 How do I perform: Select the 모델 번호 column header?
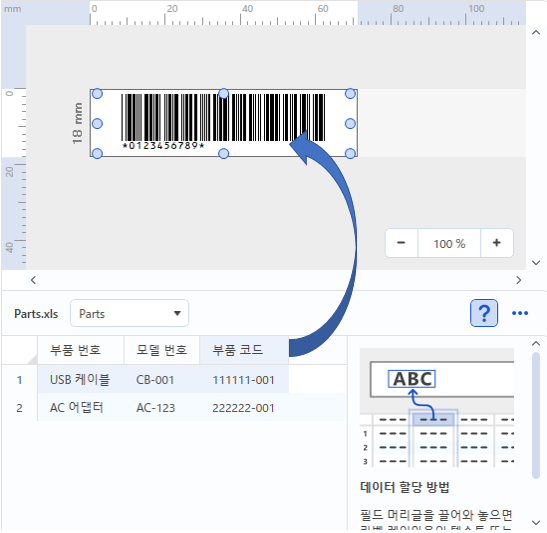point(162,350)
